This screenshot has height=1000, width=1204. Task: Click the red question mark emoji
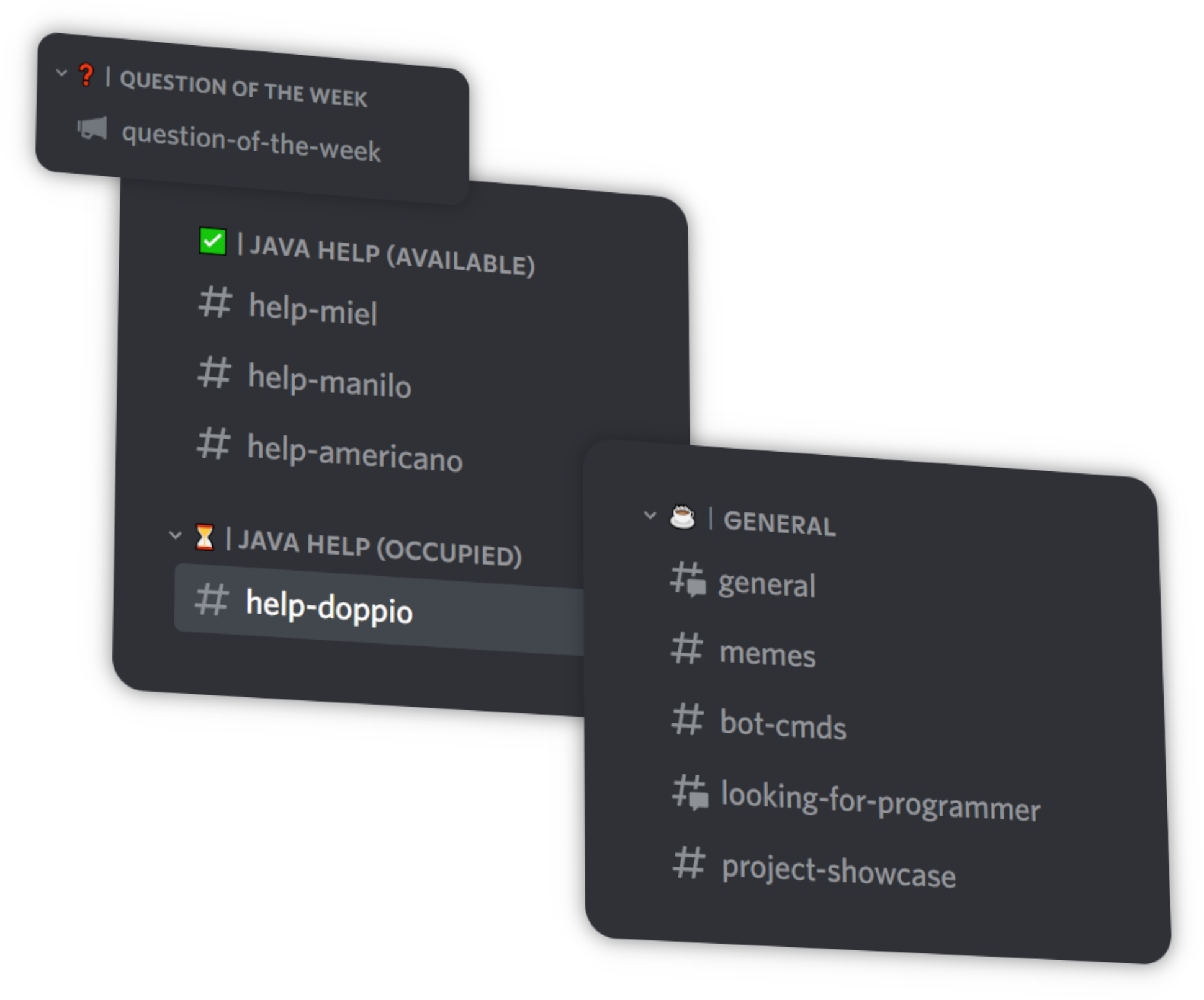pyautogui.click(x=86, y=75)
